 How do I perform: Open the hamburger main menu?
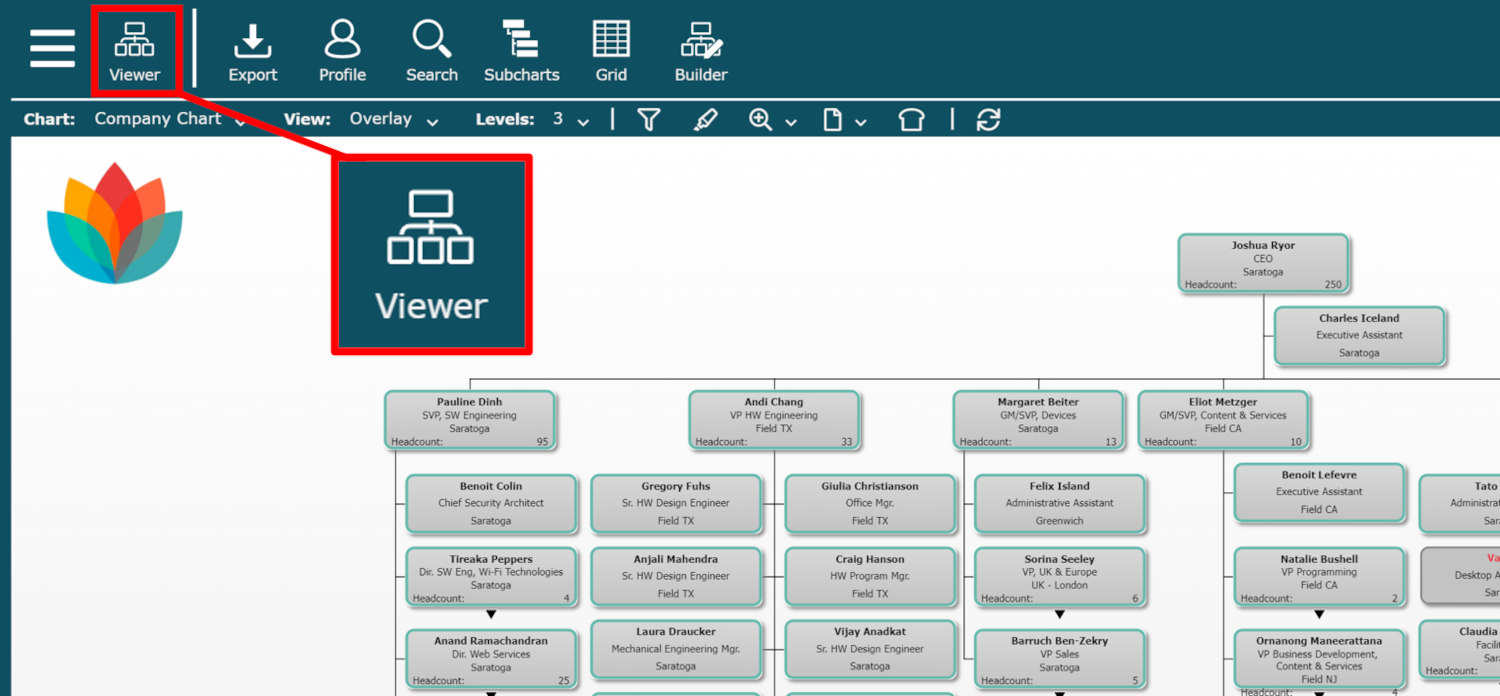coord(52,48)
